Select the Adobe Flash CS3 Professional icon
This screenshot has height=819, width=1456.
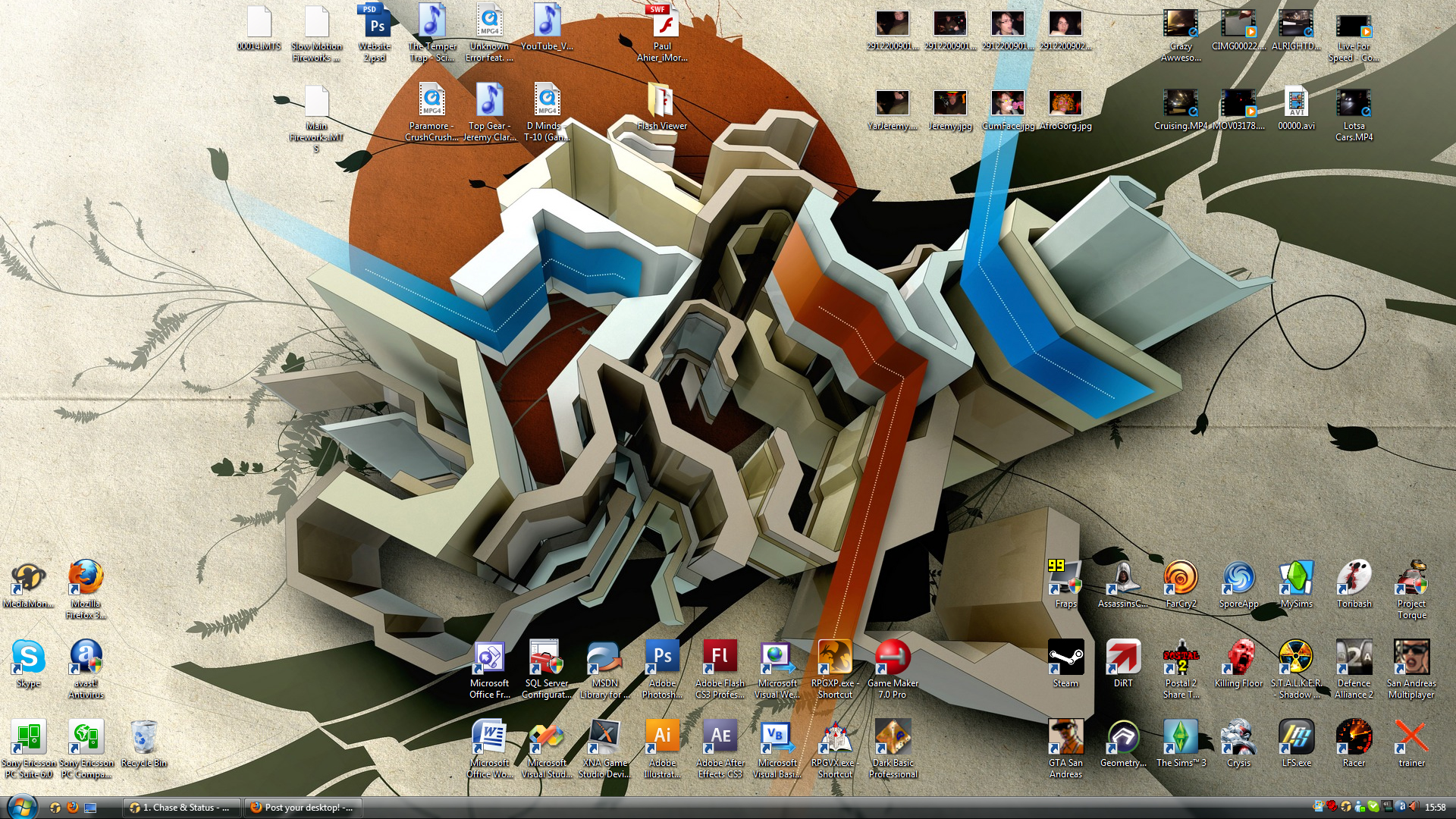[x=720, y=658]
